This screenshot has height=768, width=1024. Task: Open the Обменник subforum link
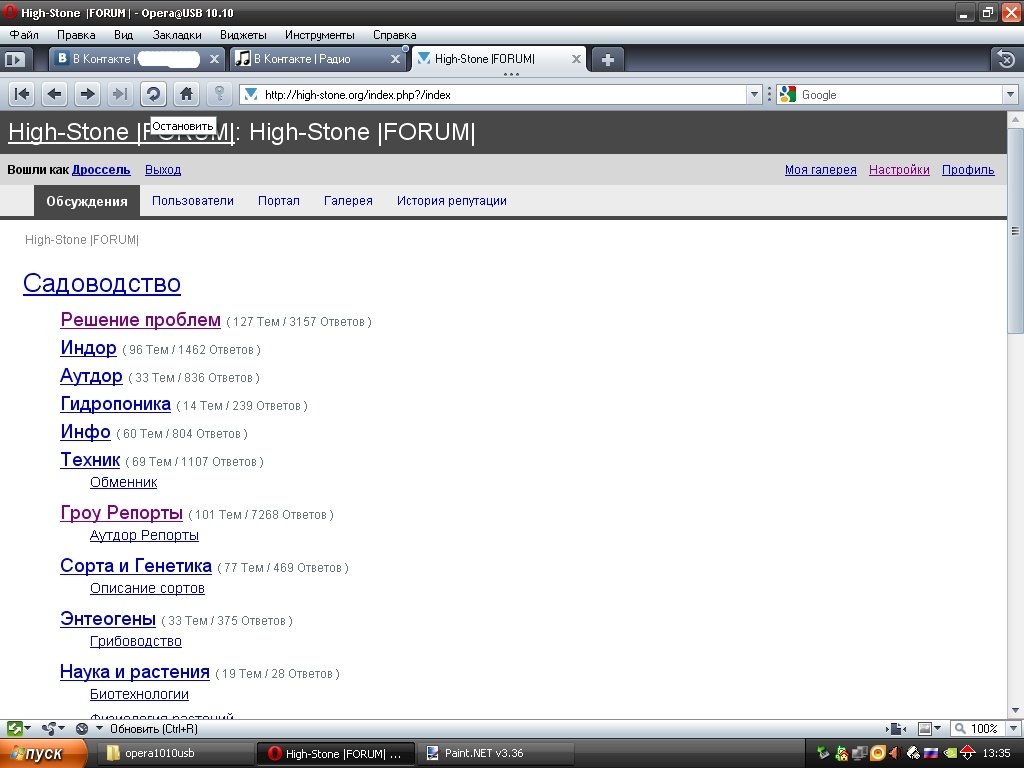(123, 482)
